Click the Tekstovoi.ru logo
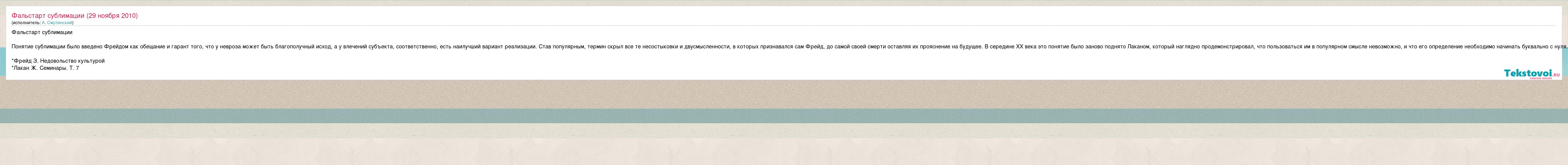 tap(1531, 73)
